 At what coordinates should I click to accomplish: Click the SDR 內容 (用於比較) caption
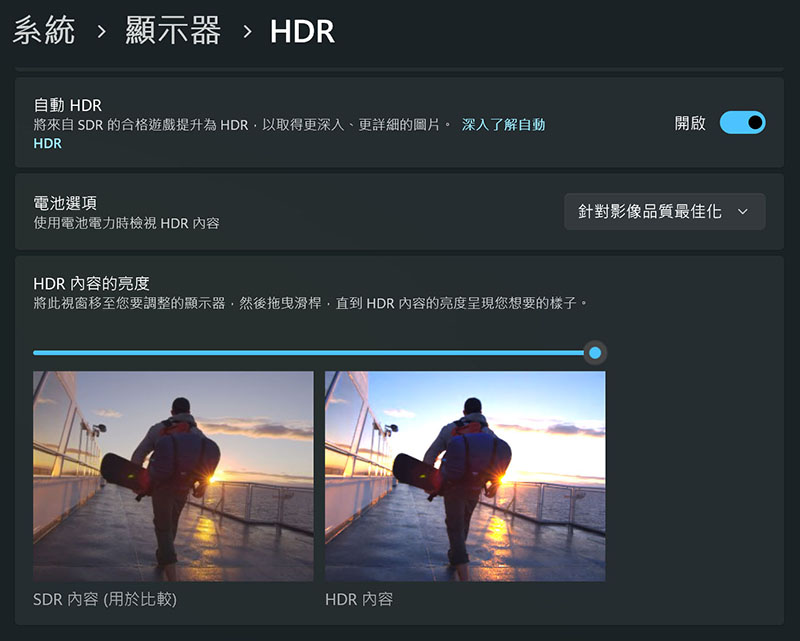[105, 600]
